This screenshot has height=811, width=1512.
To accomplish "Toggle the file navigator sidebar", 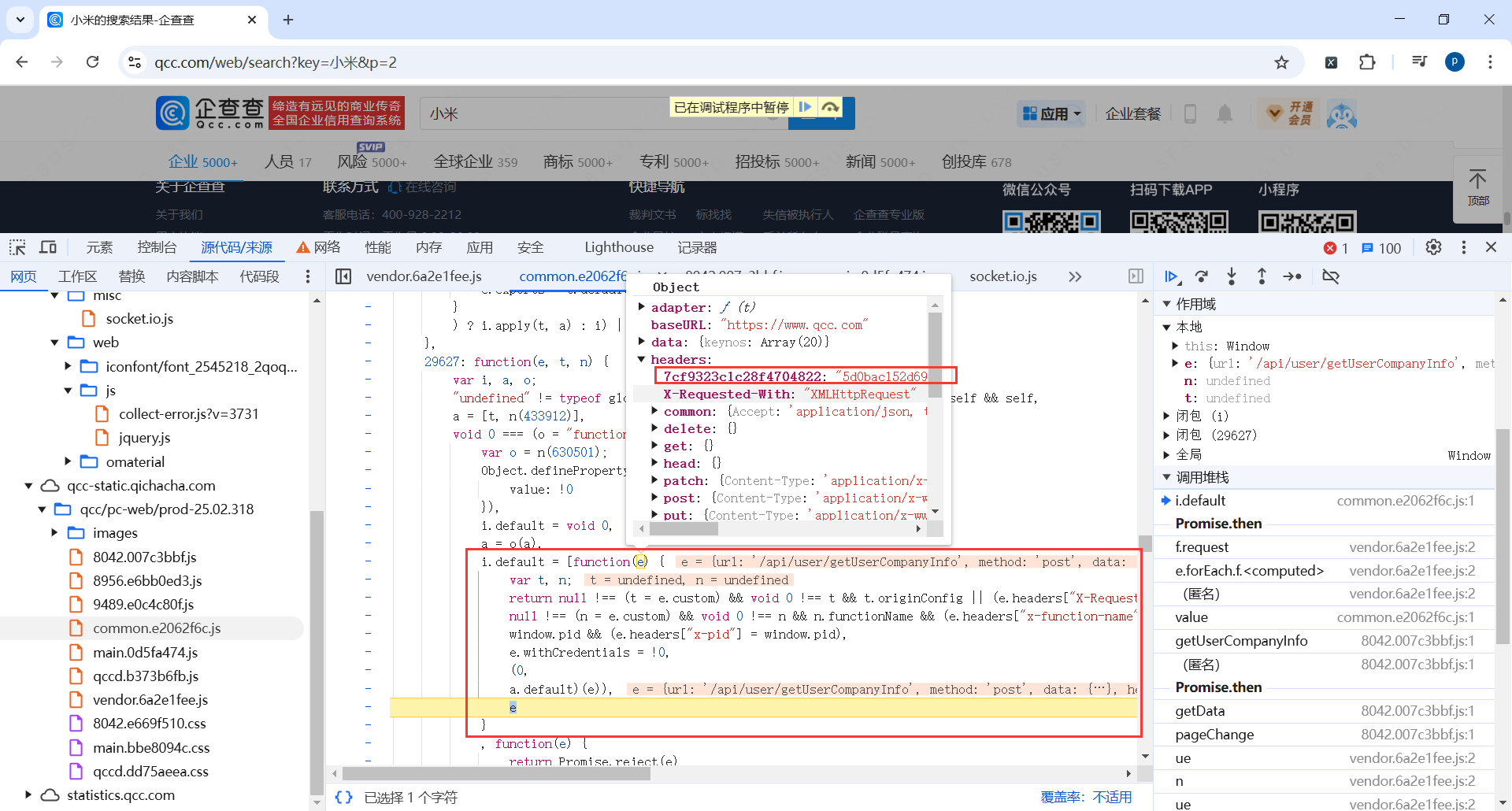I will coord(343,276).
